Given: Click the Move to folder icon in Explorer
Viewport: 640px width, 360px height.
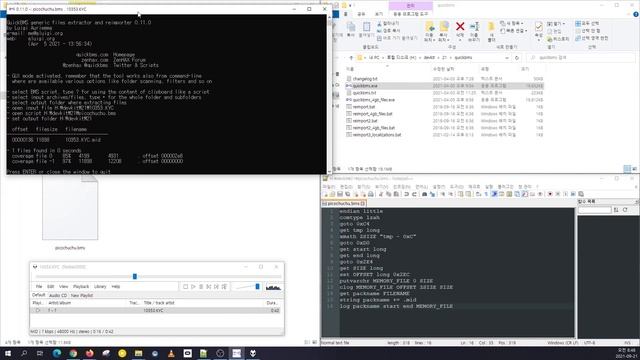Looking at the screenshot, I should (x=429, y=27).
